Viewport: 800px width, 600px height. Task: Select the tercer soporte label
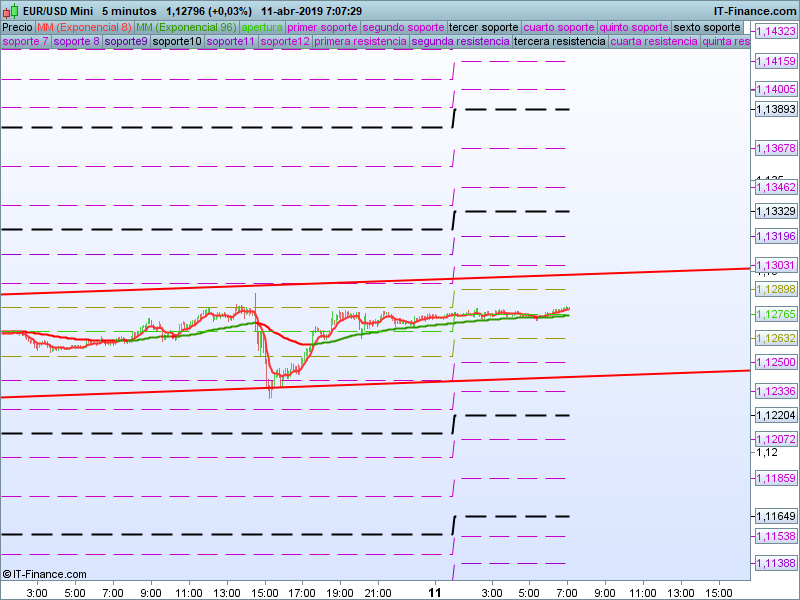pyautogui.click(x=483, y=27)
